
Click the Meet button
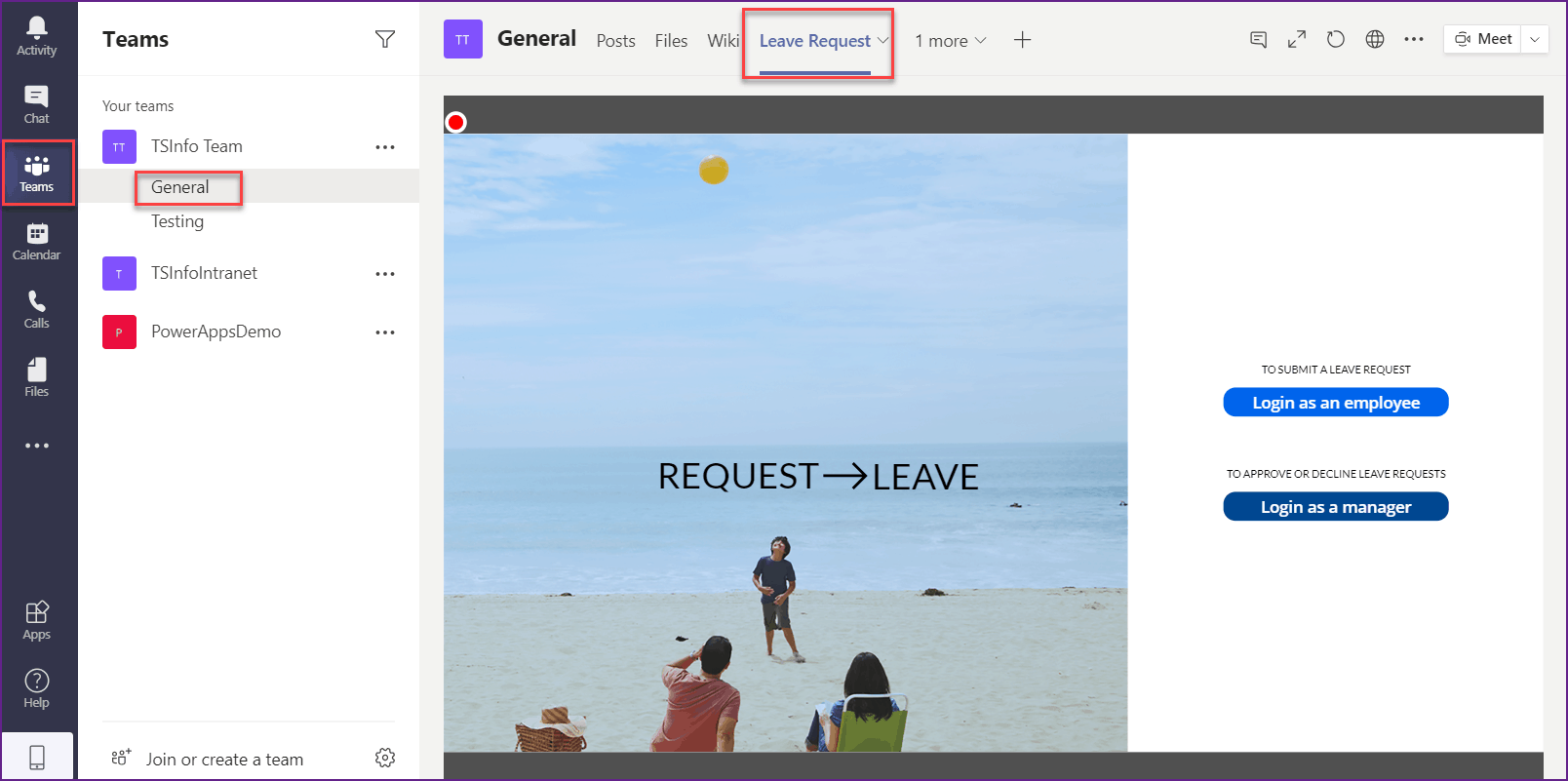(1483, 39)
